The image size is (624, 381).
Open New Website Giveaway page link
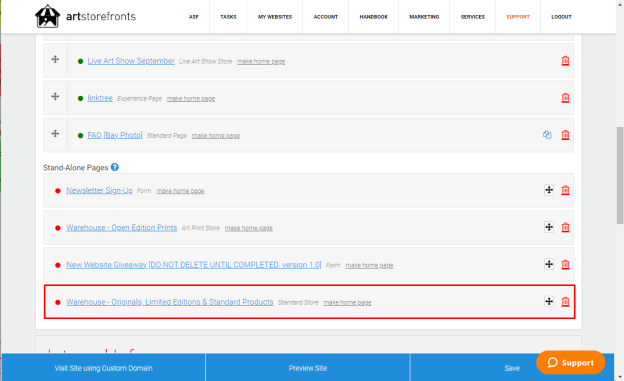(193, 265)
